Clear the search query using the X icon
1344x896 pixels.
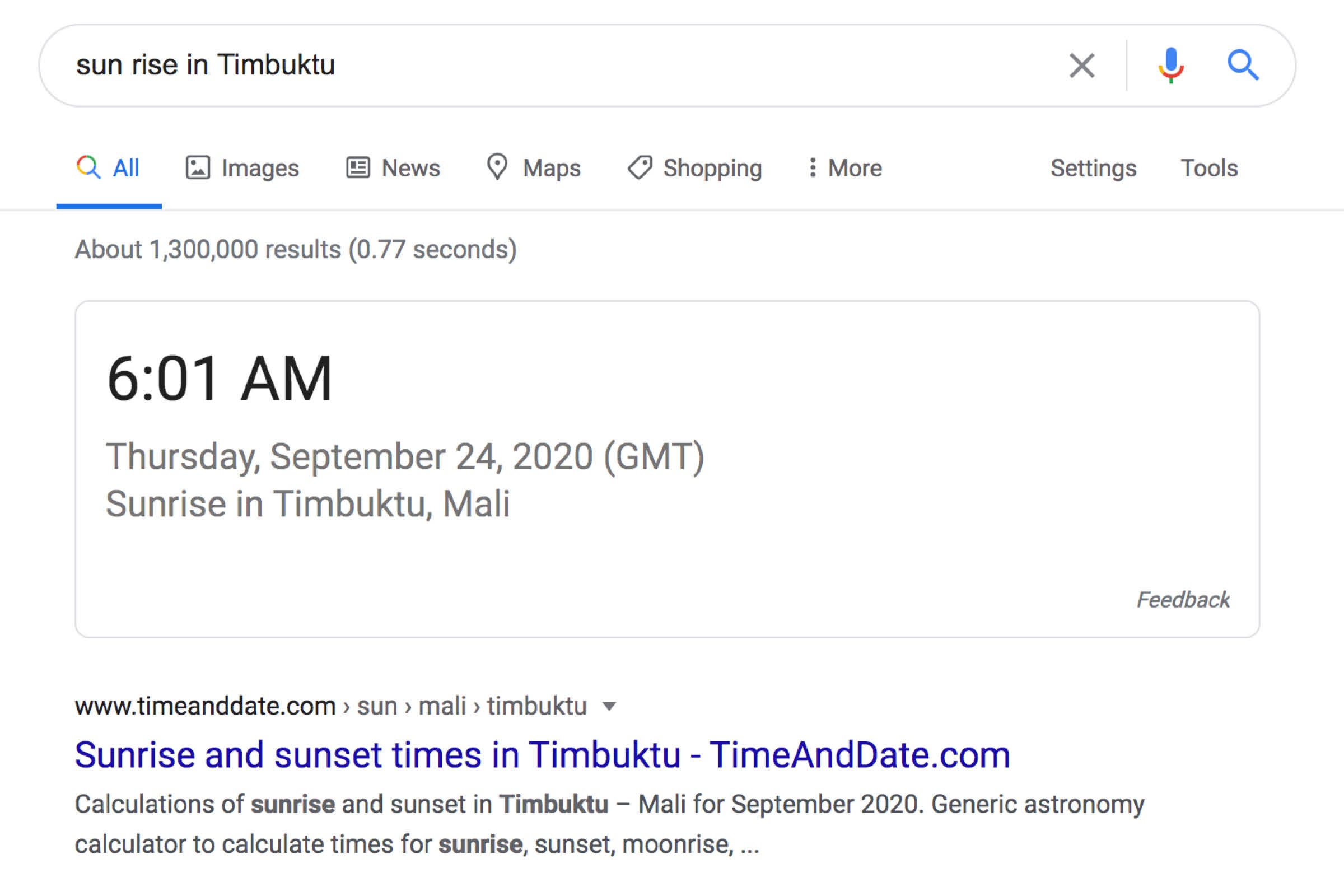click(x=1082, y=64)
